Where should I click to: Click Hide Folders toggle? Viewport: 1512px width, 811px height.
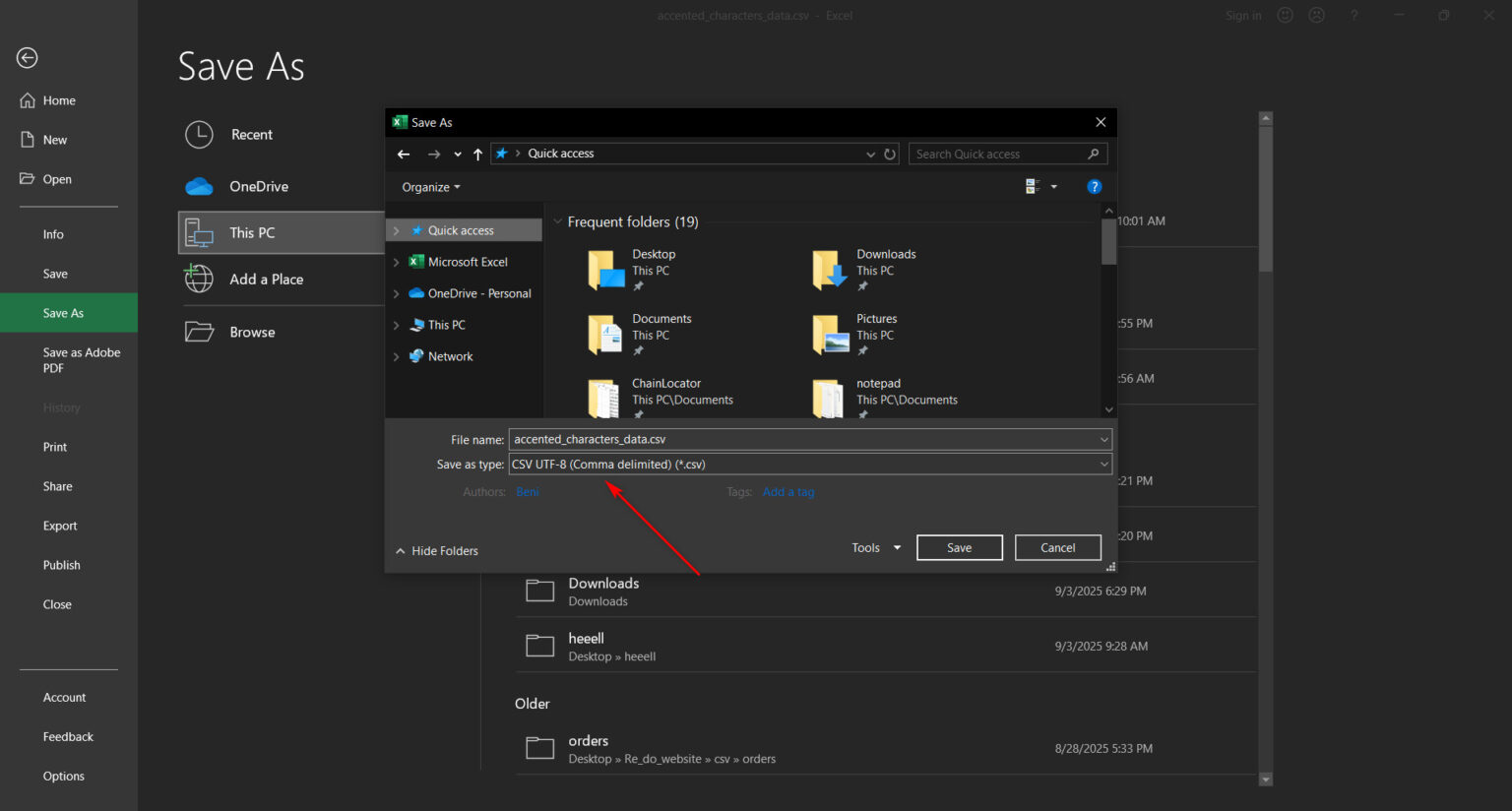click(x=436, y=551)
